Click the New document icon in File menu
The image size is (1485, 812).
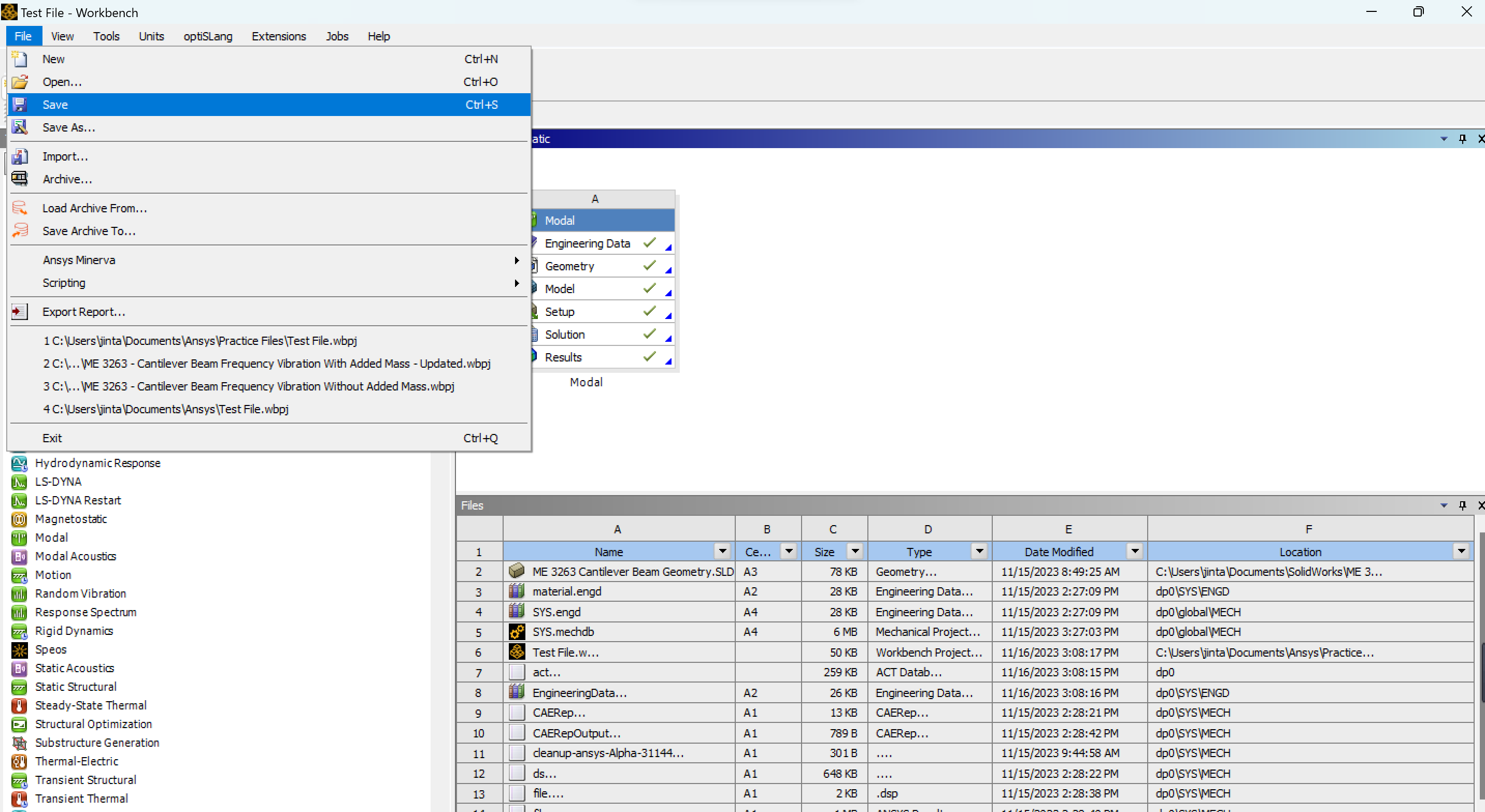pos(19,59)
